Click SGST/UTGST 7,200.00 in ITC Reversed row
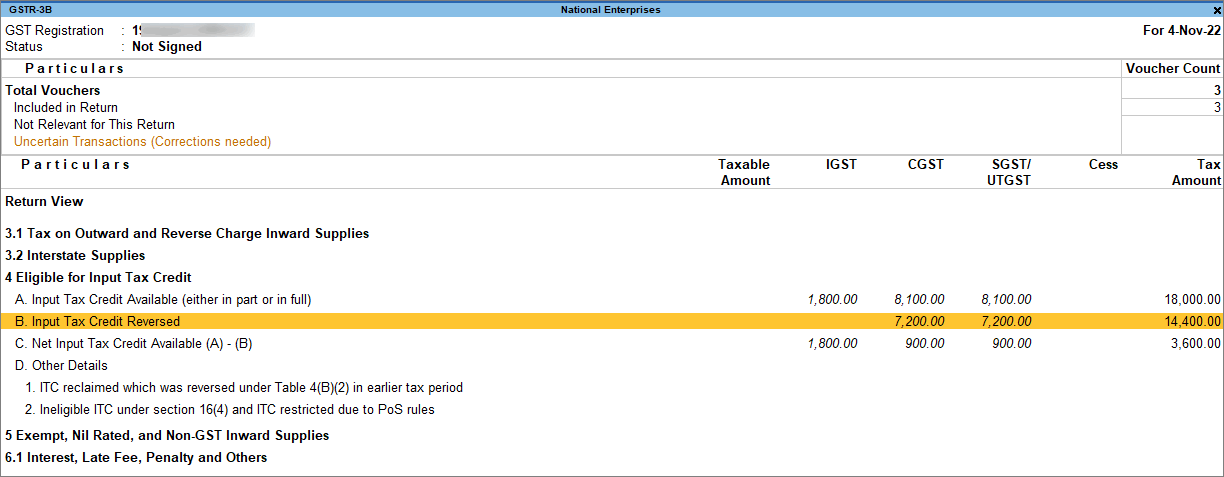This screenshot has width=1224, height=477. [1006, 322]
